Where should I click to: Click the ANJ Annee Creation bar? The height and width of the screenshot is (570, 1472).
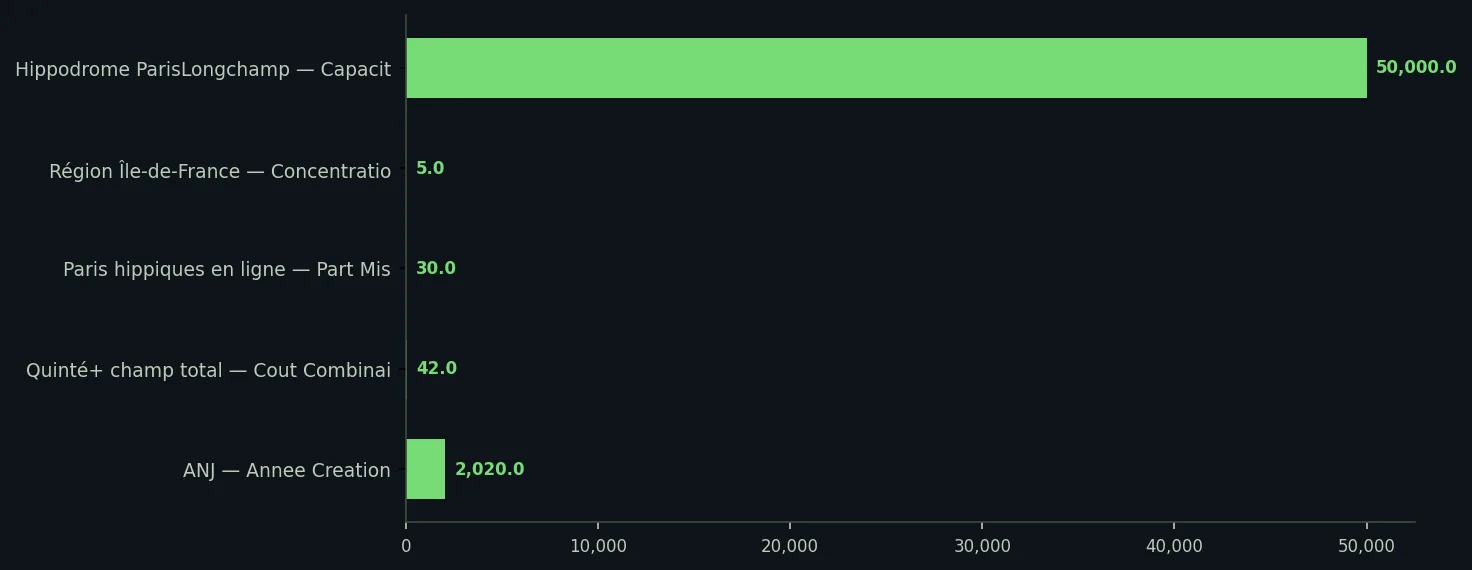(425, 469)
